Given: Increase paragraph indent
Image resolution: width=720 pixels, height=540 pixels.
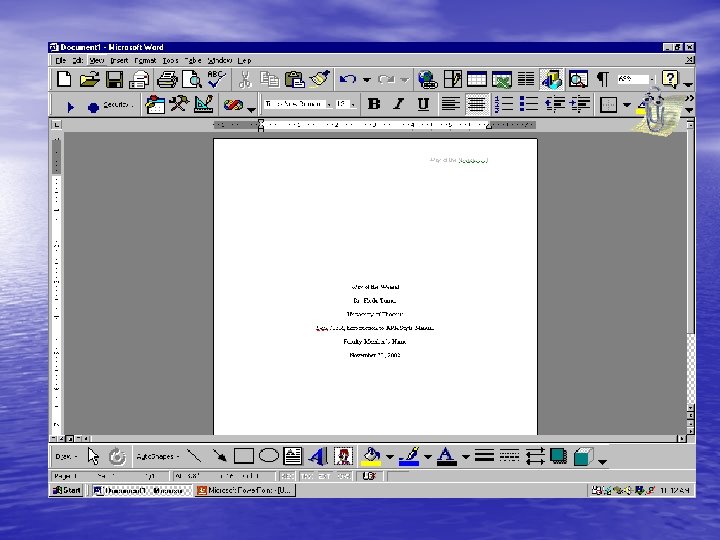Looking at the screenshot, I should coord(579,104).
